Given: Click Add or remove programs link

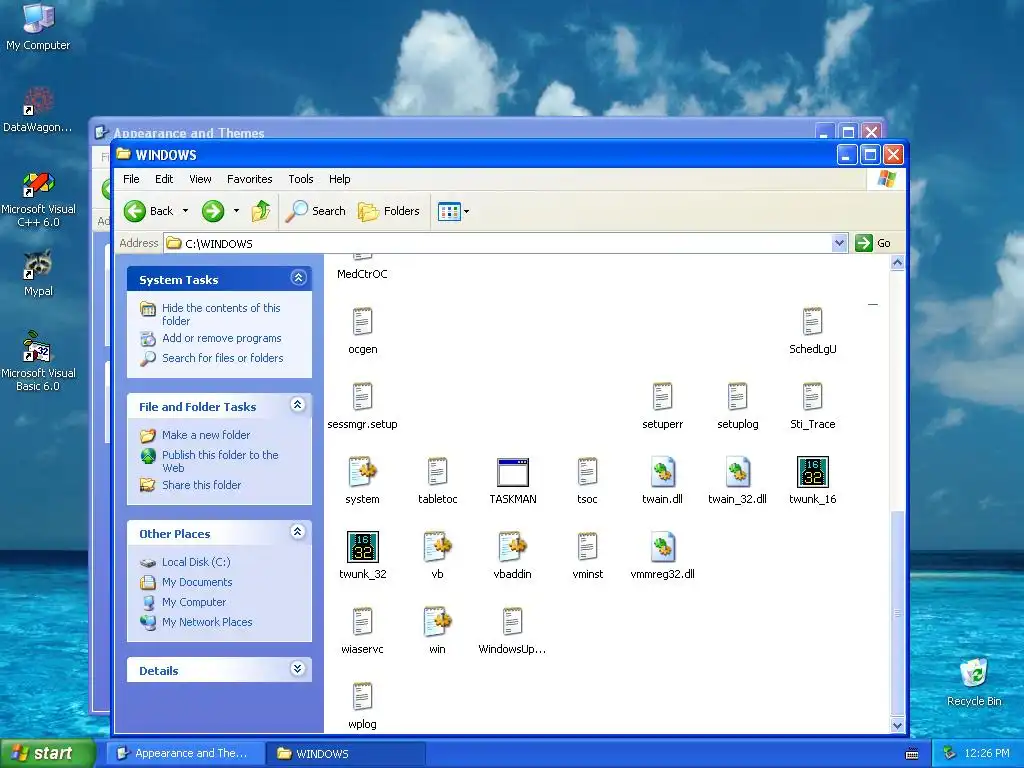Looking at the screenshot, I should coord(221,338).
